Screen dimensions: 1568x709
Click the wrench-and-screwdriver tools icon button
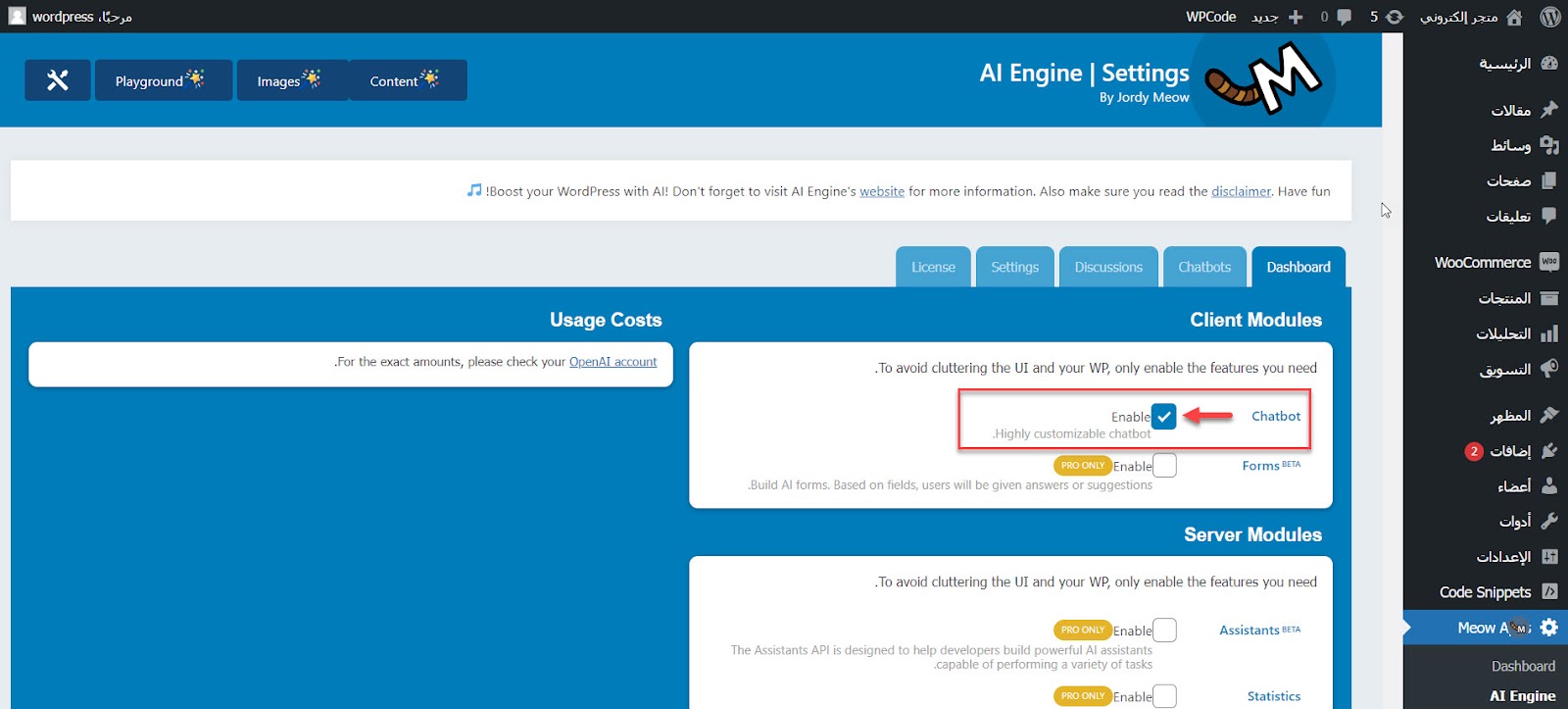[58, 80]
